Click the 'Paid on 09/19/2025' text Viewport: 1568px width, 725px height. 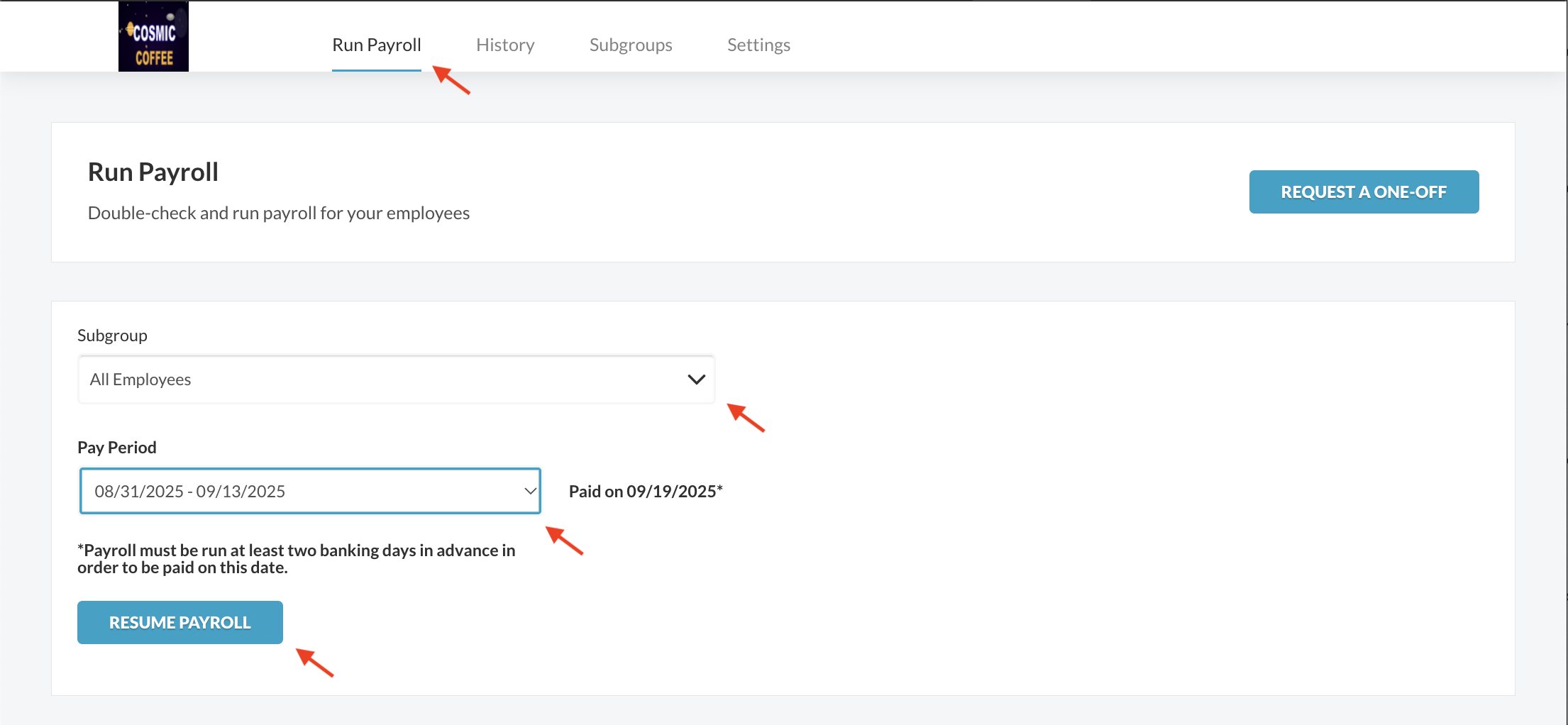click(x=645, y=492)
